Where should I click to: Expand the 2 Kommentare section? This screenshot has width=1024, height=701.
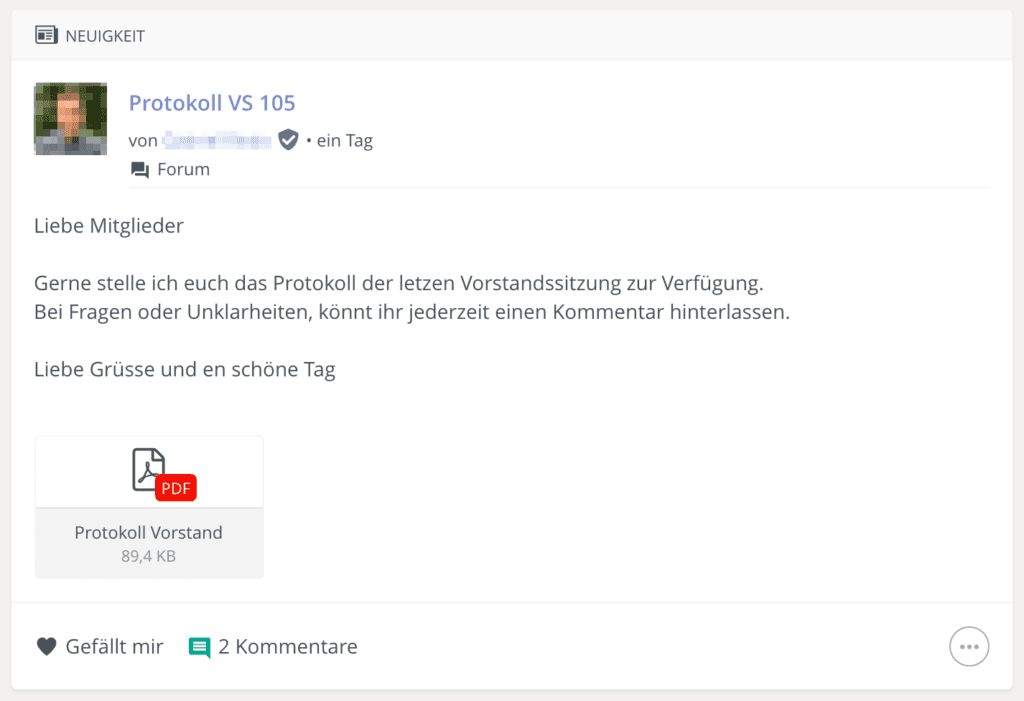[x=288, y=647]
